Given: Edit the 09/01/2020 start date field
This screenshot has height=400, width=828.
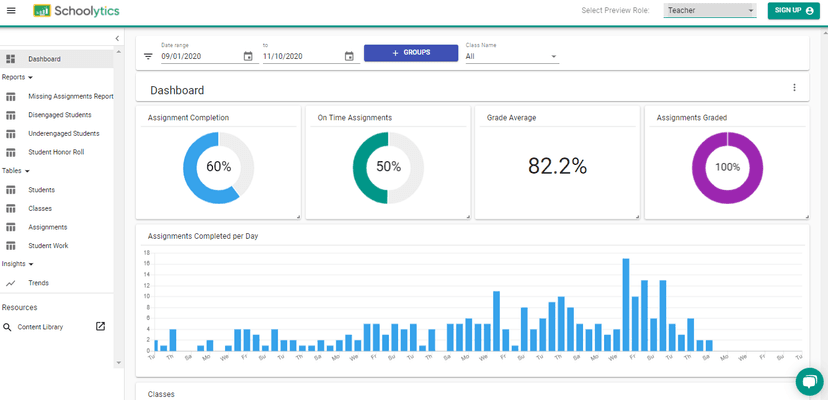Looking at the screenshot, I should click(x=201, y=56).
